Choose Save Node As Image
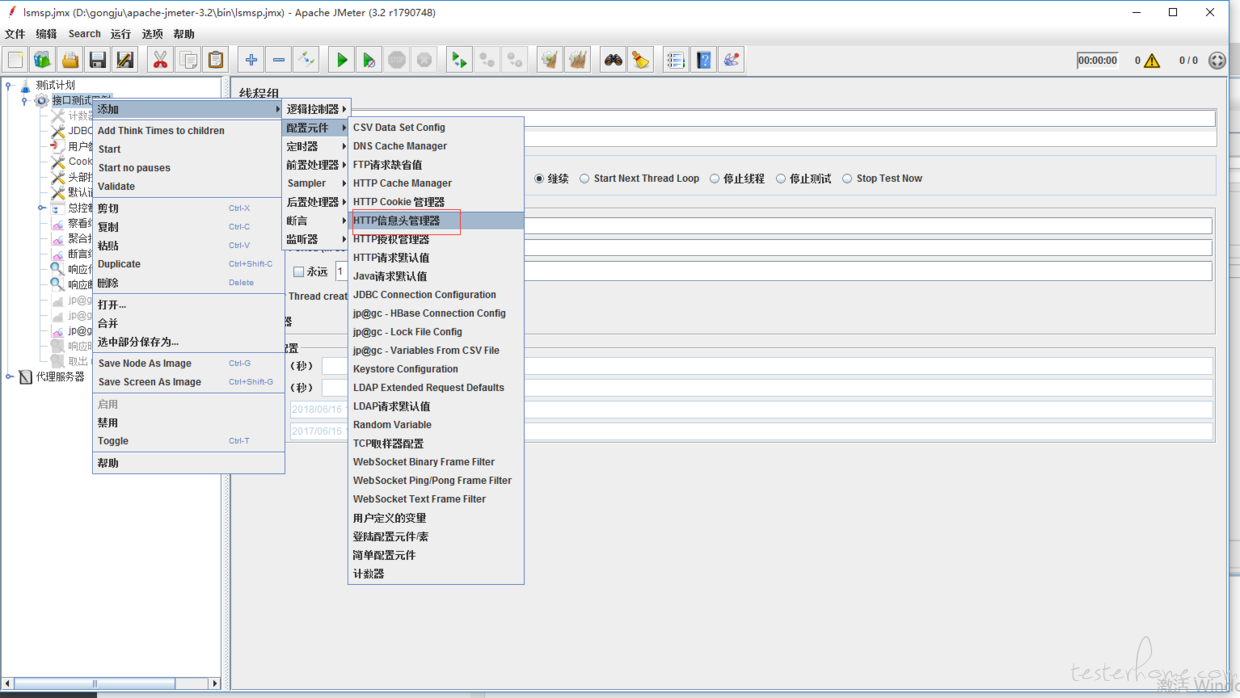Viewport: 1240px width, 698px height. (188, 363)
